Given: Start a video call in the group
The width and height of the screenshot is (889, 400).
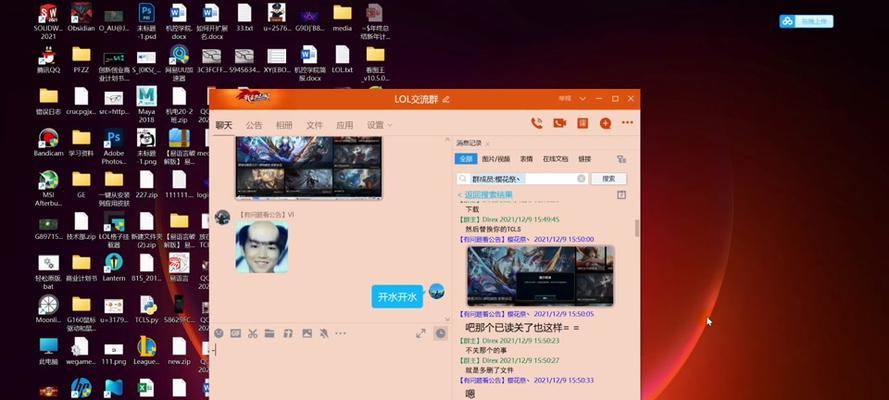Looking at the screenshot, I should (560, 124).
